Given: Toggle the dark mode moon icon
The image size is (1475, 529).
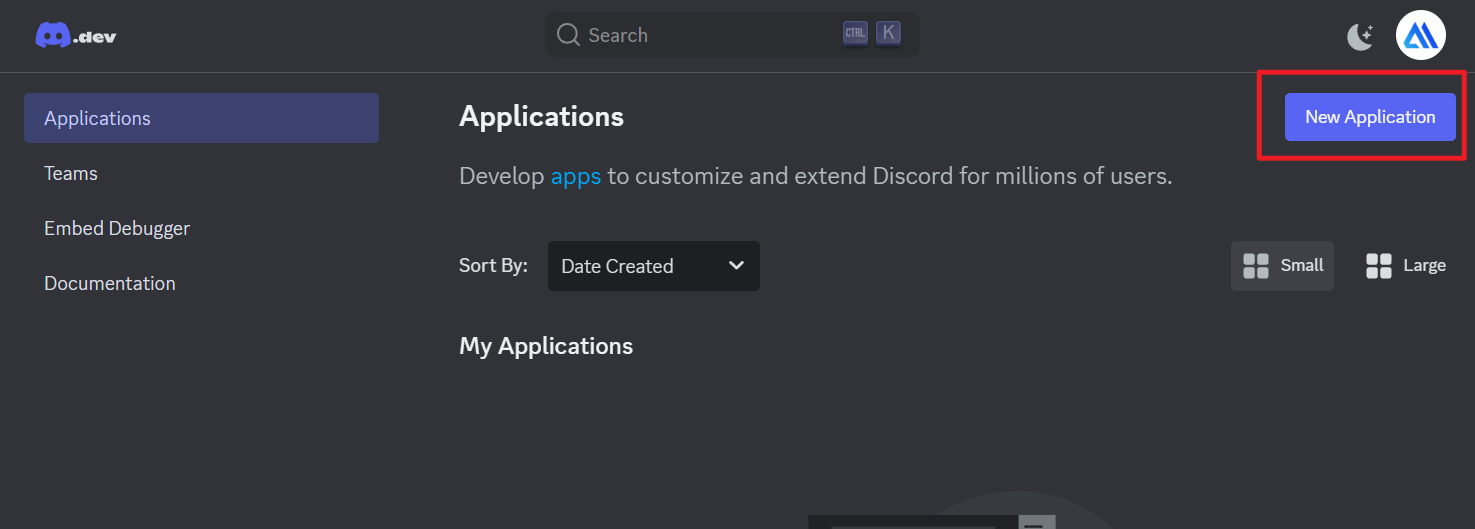Looking at the screenshot, I should [x=1360, y=37].
